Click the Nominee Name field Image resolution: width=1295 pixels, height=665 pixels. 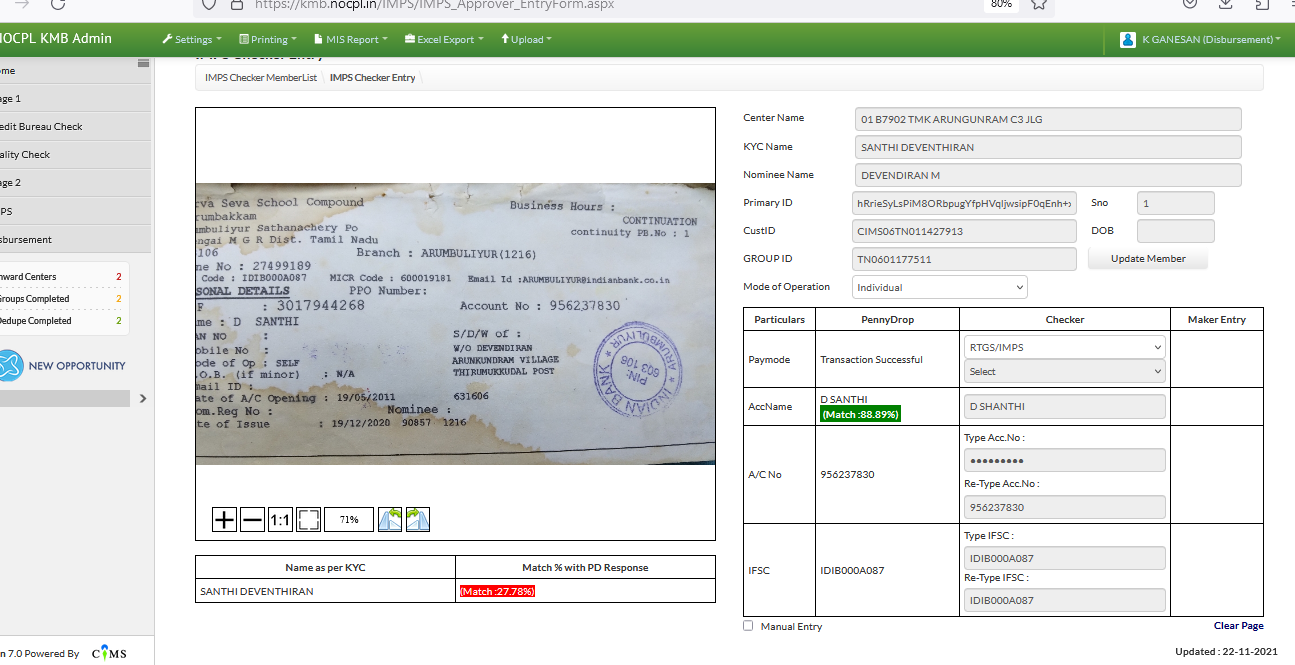click(1048, 175)
